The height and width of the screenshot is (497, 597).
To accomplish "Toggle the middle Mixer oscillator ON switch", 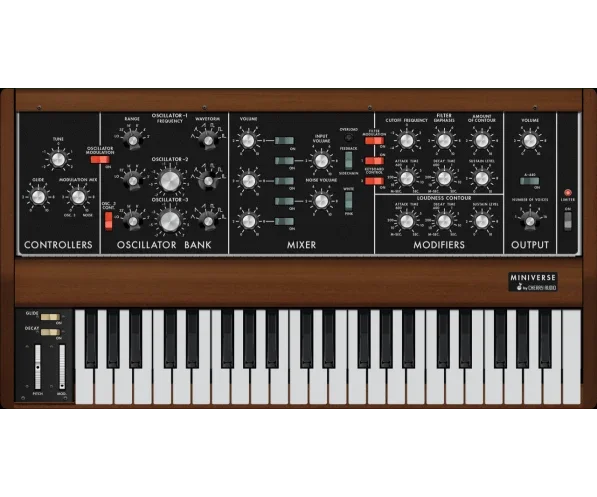I will (x=284, y=181).
